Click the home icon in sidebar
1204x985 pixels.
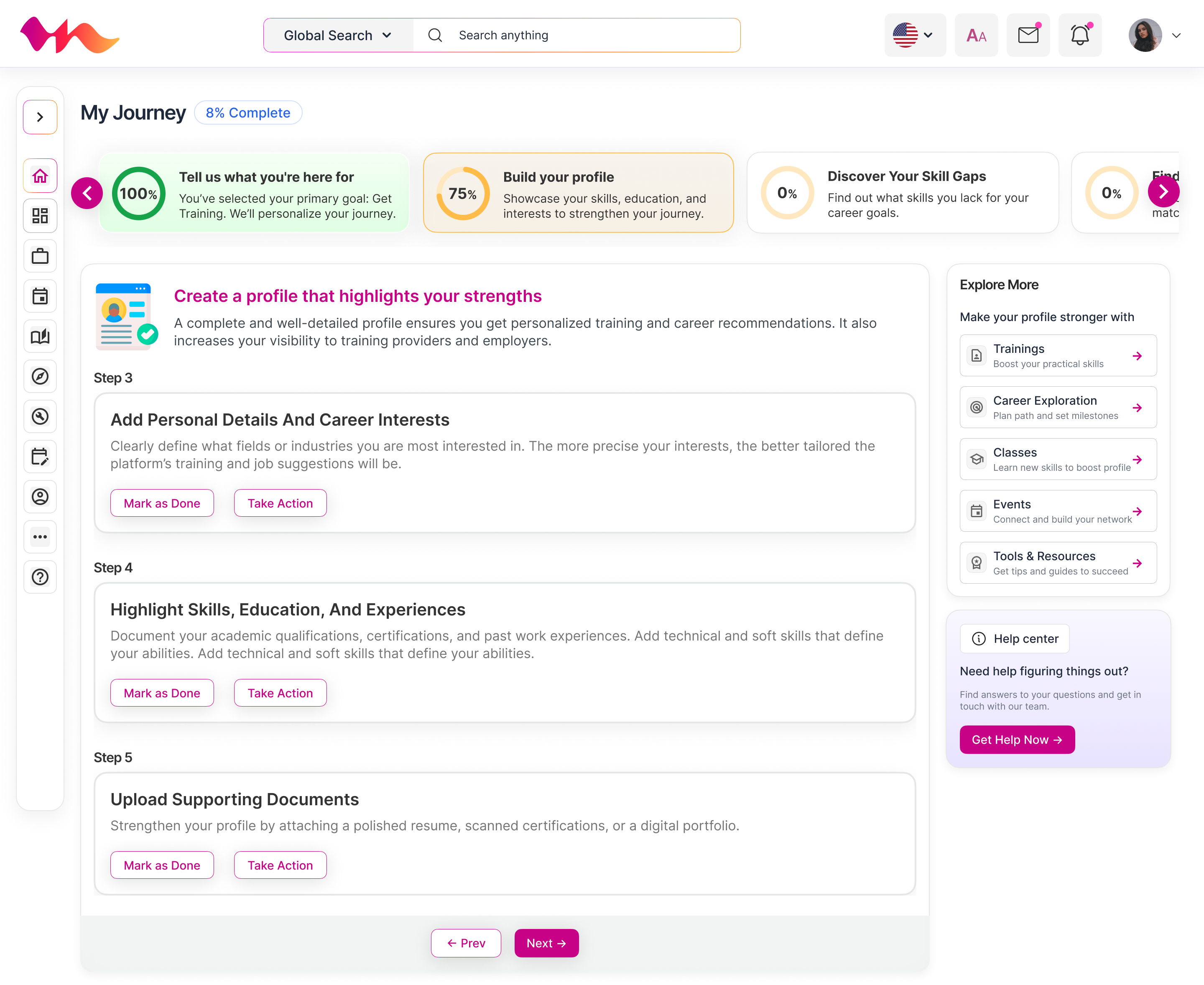[40, 176]
